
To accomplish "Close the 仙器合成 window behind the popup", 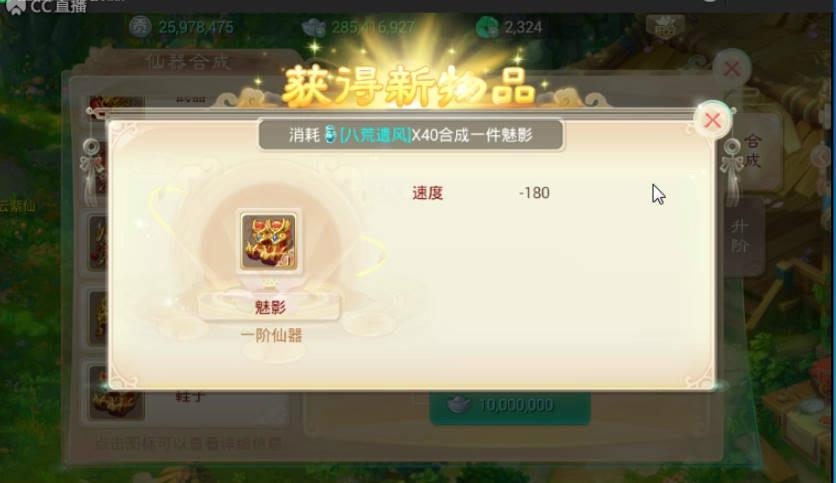I will point(732,68).
